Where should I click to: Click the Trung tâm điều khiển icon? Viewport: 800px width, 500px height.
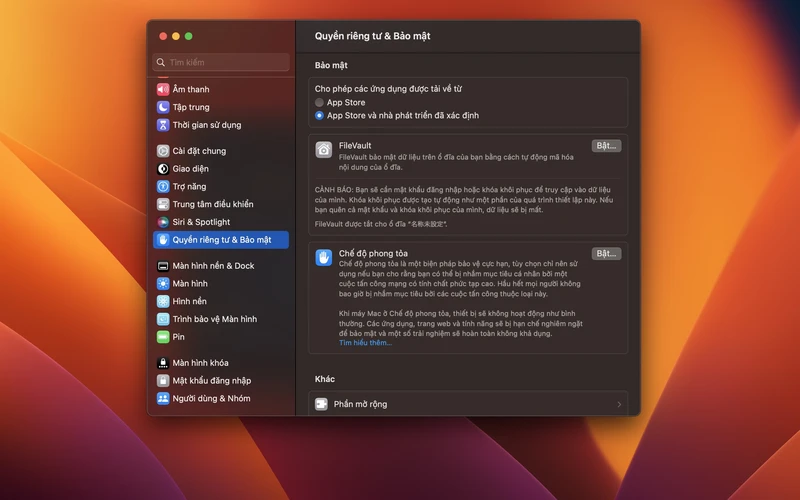[x=163, y=204]
